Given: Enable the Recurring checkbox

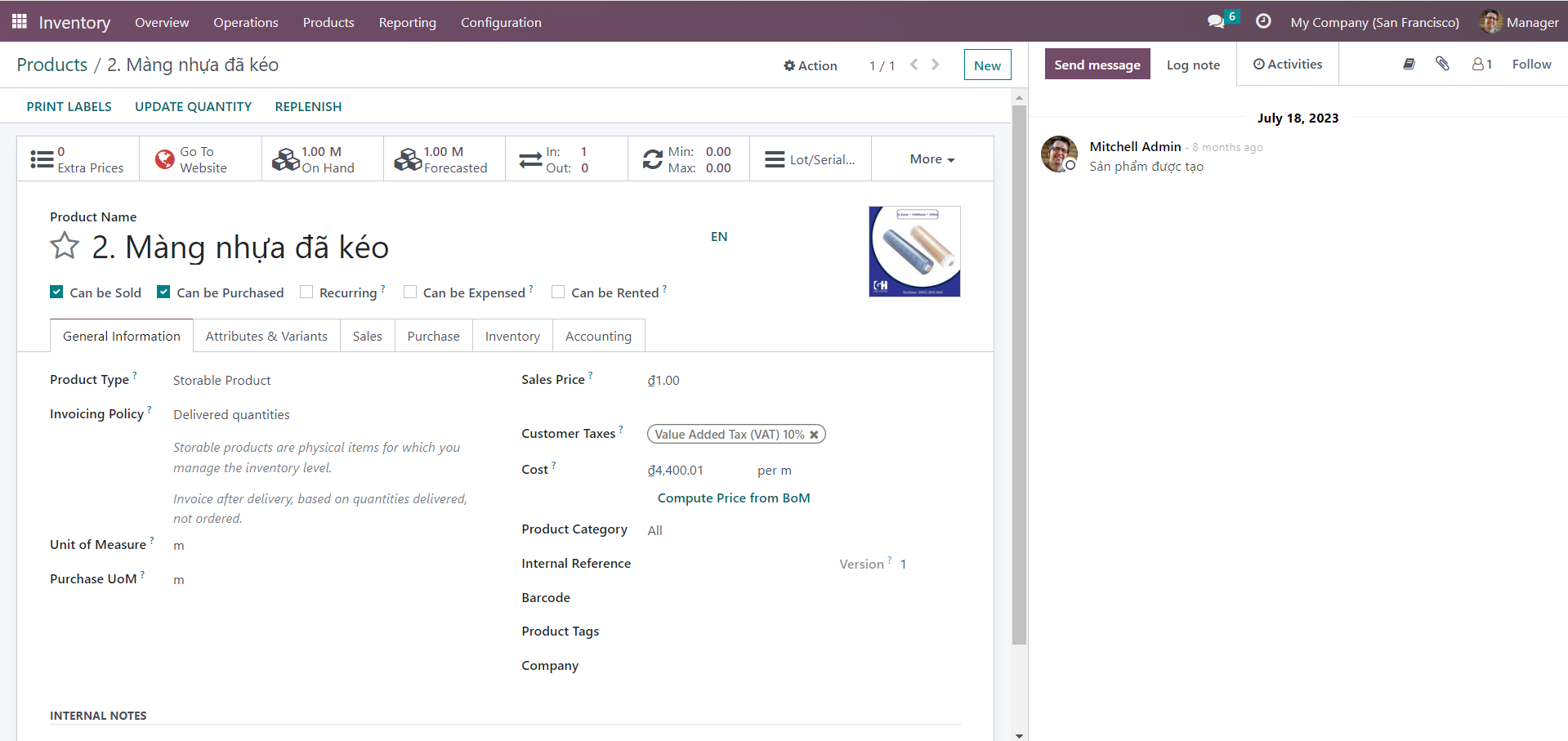Looking at the screenshot, I should [x=306, y=292].
